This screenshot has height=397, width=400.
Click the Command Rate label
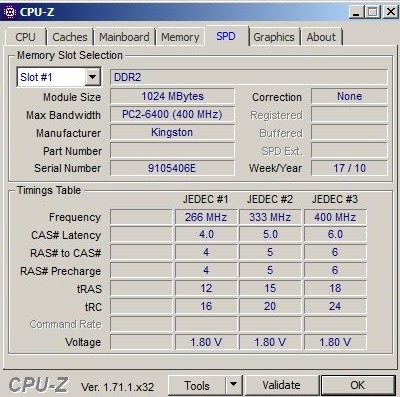tap(65, 324)
